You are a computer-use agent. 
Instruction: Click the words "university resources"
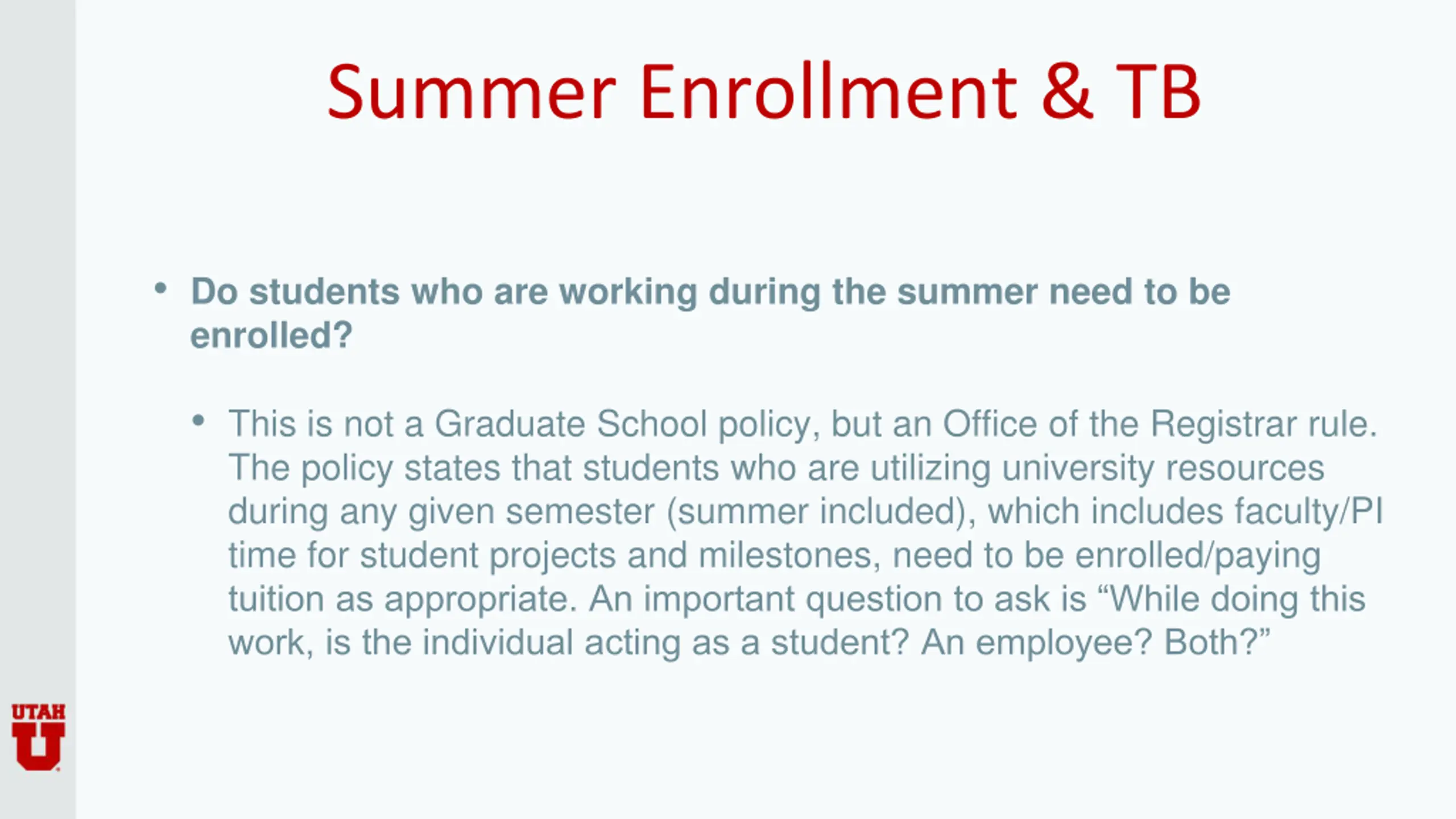pos(1163,468)
